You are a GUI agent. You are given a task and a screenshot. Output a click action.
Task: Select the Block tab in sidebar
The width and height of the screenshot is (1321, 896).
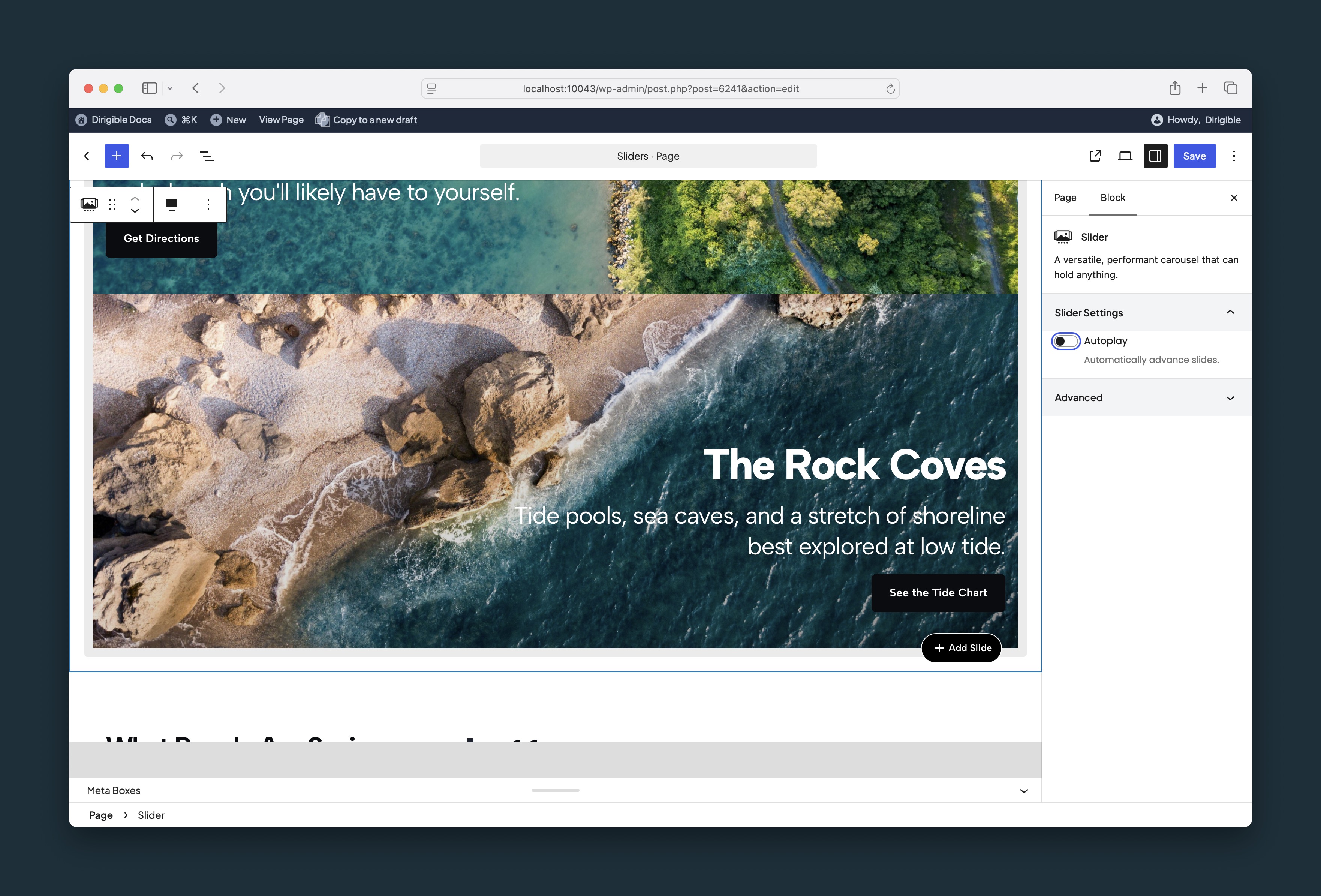coord(1113,197)
